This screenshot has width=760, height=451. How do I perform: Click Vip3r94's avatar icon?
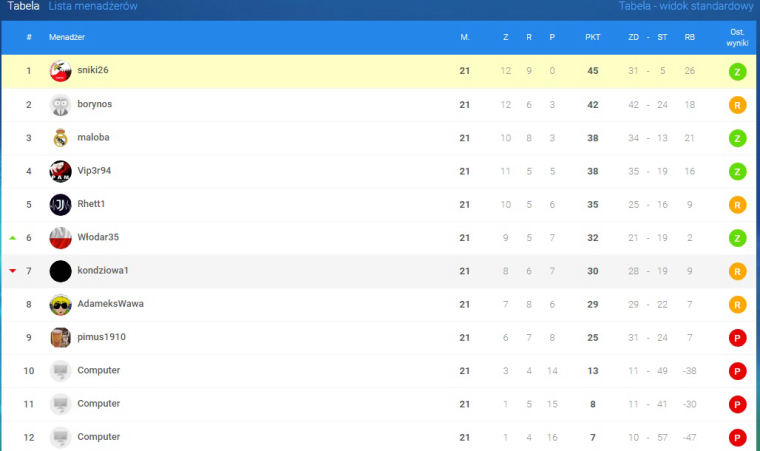[61, 171]
